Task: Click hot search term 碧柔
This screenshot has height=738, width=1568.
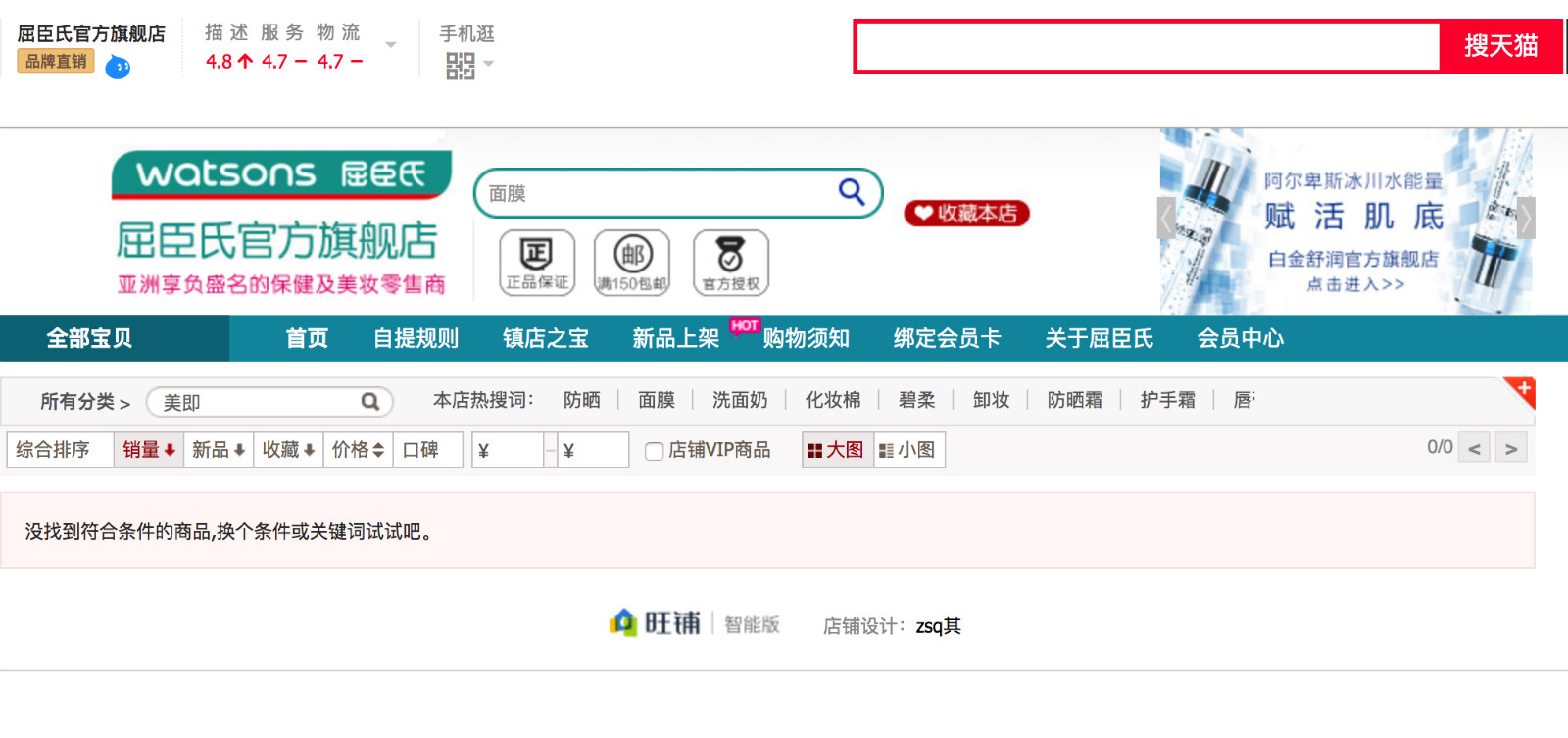Action: 917,400
